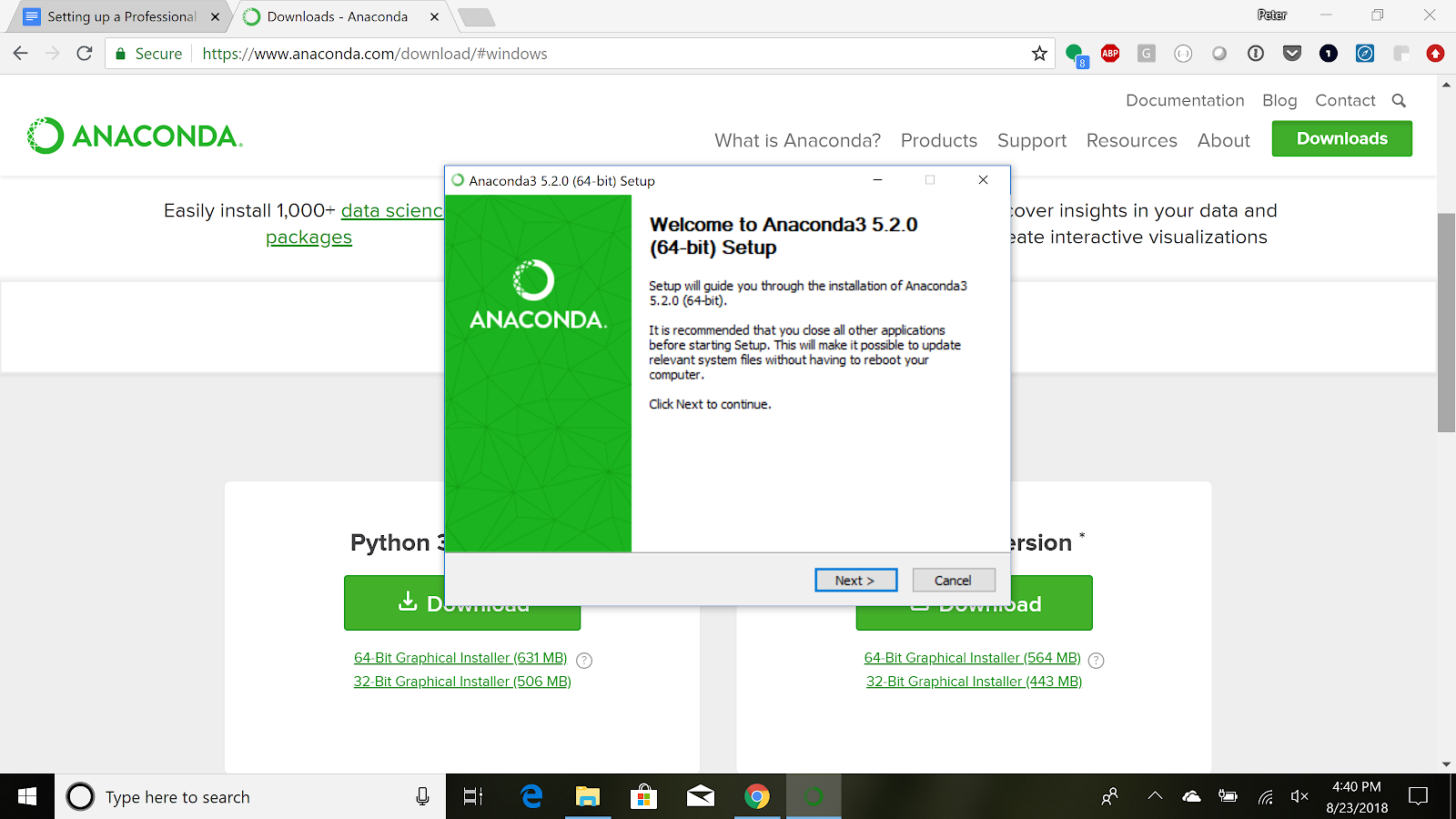Screen dimensions: 1456x819
Task: Open the Support menu item
Action: pos(1032,141)
